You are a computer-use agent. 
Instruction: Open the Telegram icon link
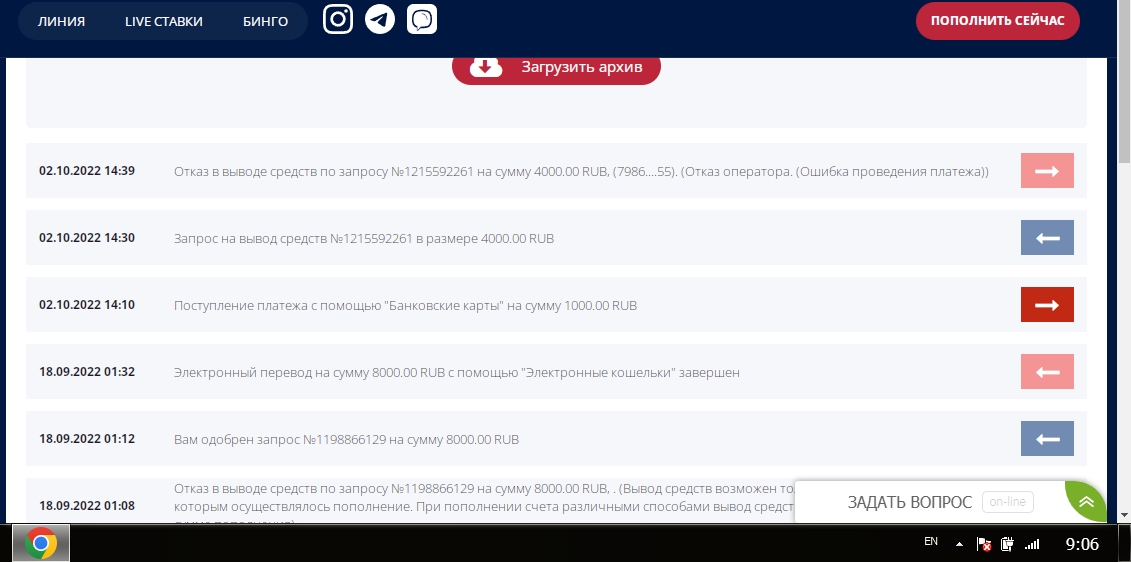click(380, 19)
